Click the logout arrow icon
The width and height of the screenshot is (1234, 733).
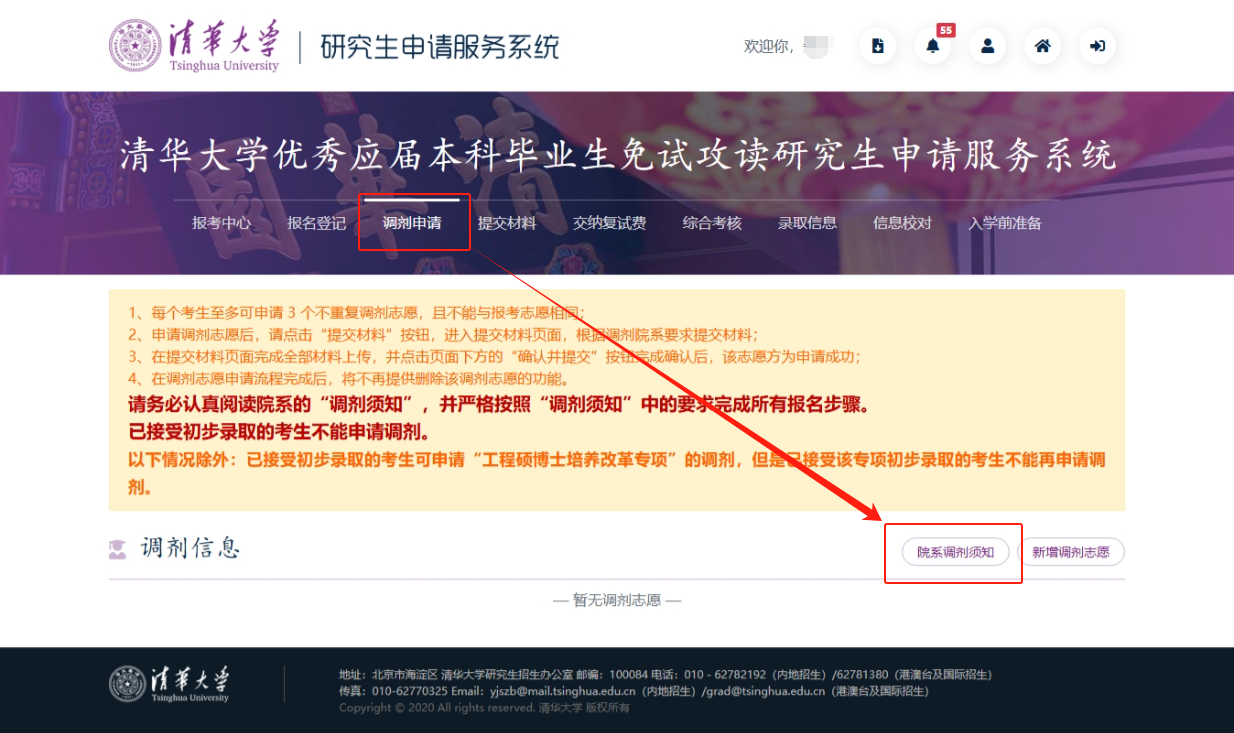click(1097, 46)
